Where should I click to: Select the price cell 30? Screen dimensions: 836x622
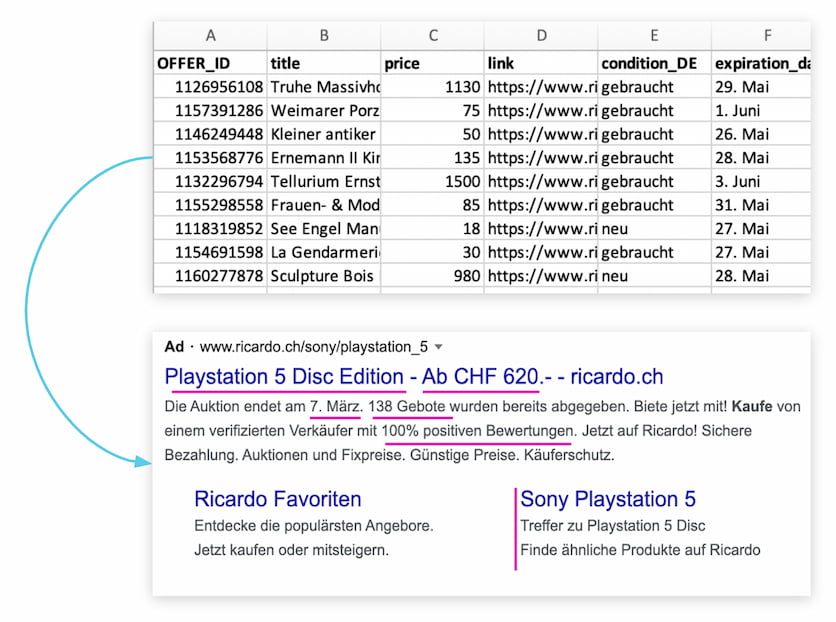click(x=433, y=252)
